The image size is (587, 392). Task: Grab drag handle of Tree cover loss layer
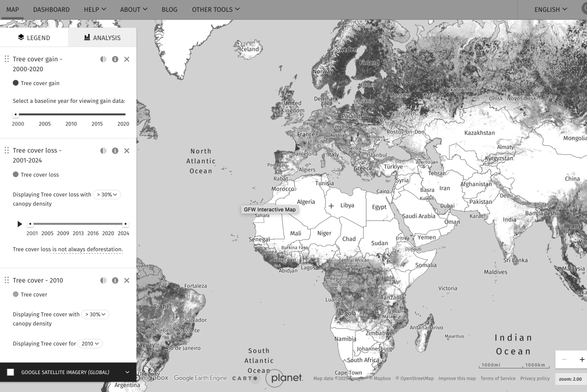point(6,150)
